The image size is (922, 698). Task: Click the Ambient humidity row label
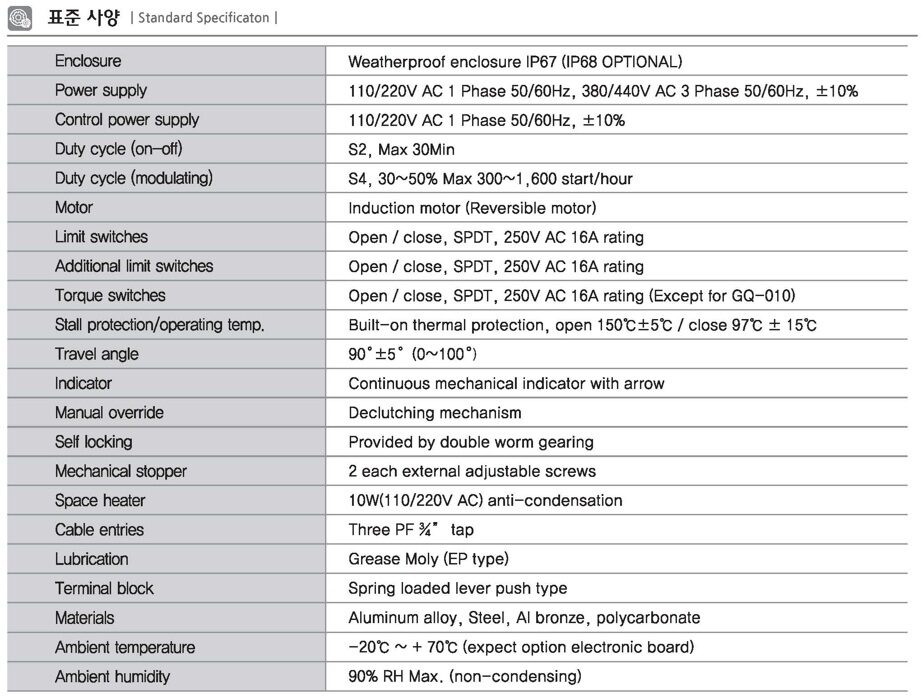pos(112,677)
